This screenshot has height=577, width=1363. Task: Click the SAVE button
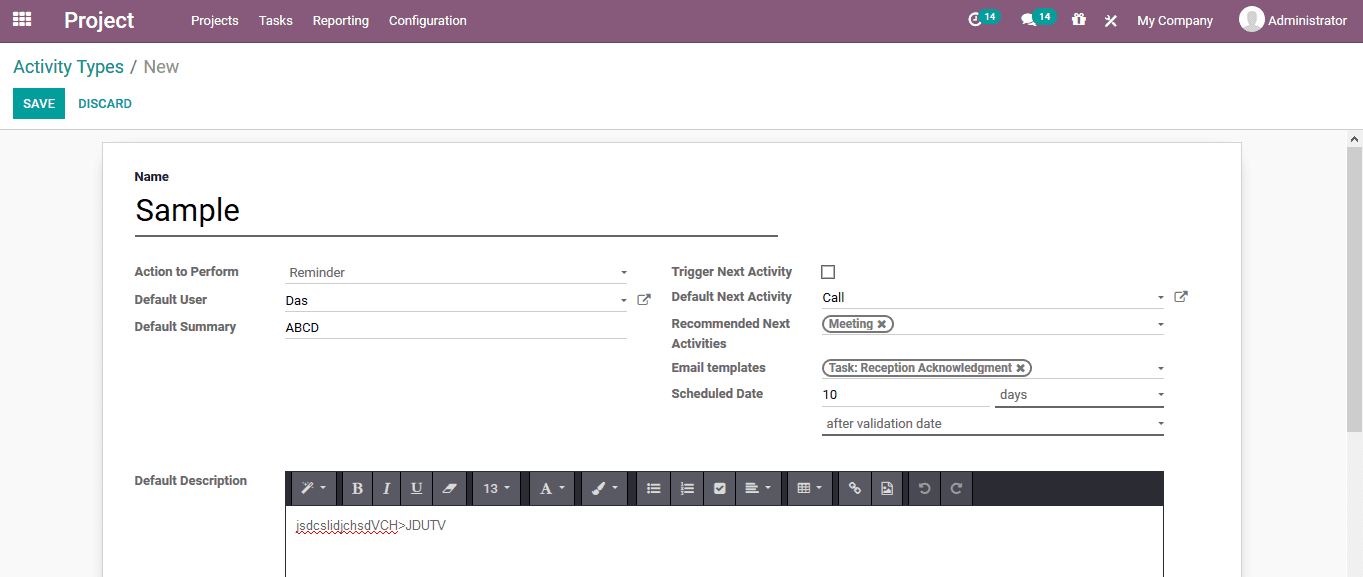pyautogui.click(x=38, y=103)
